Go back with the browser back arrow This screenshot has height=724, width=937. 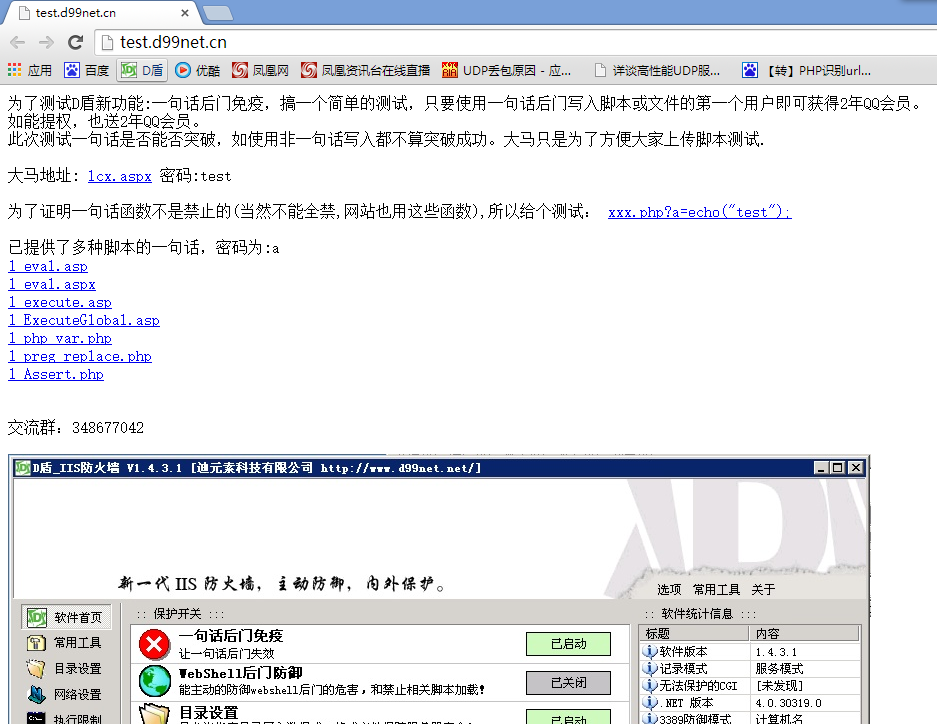pyautogui.click(x=17, y=42)
